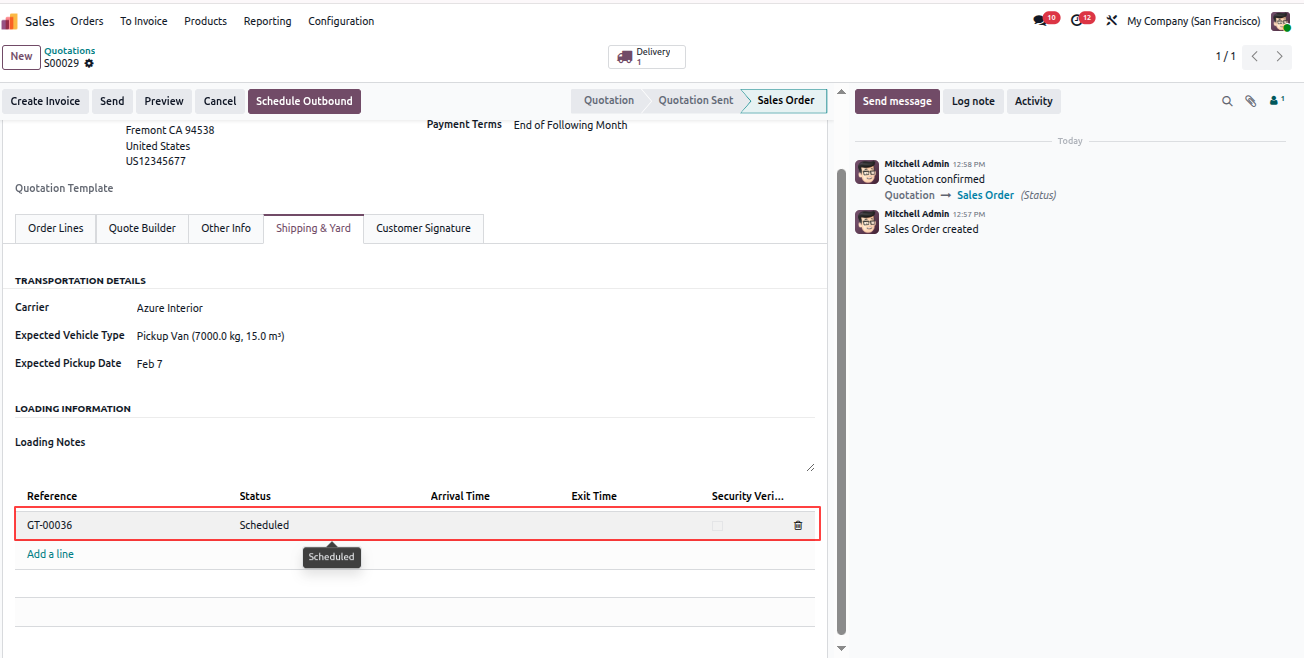
Task: Go to the previous record arrow
Action: (x=1255, y=57)
